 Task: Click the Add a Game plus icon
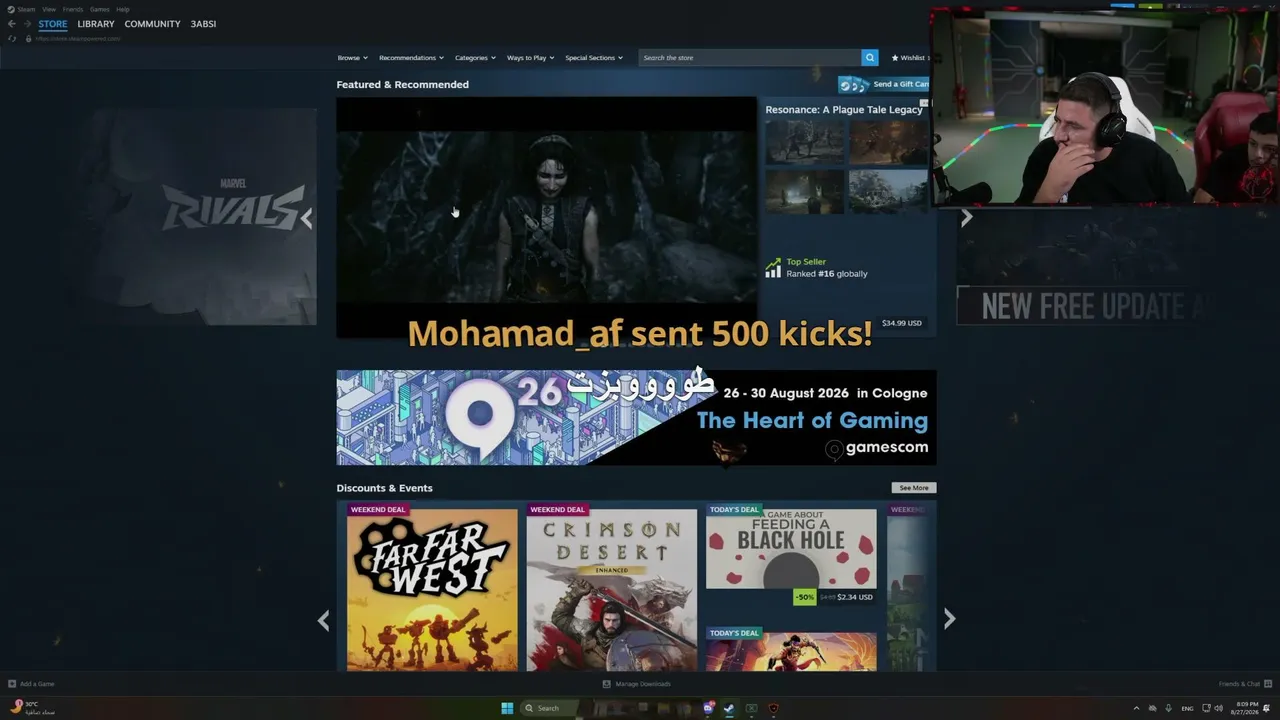point(12,684)
